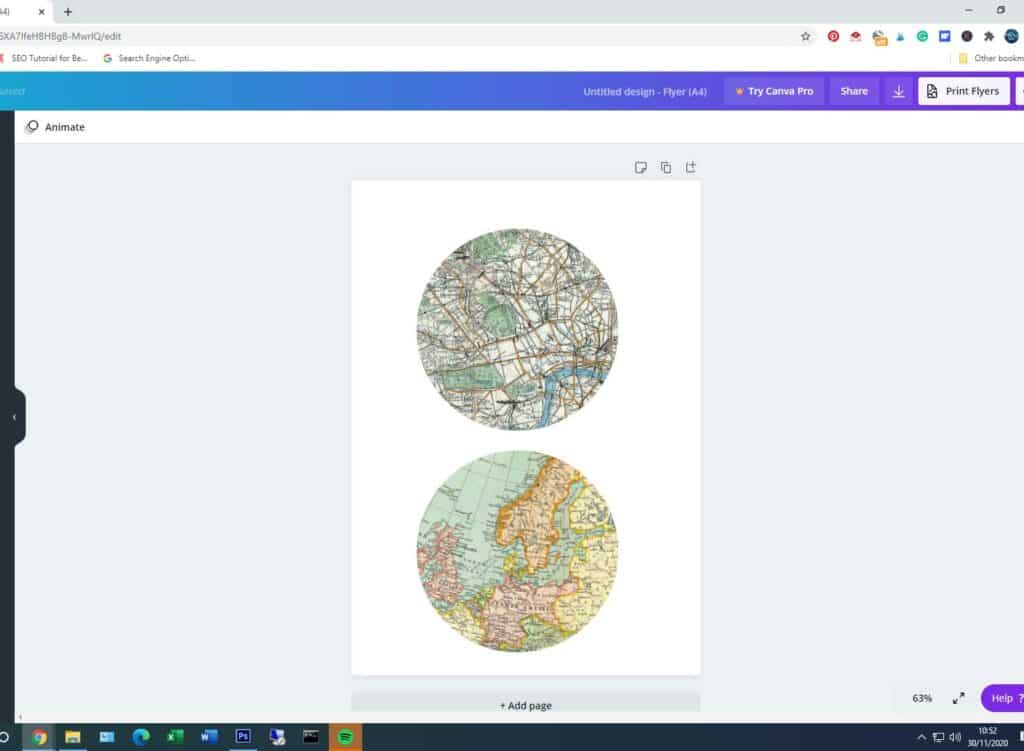Open Spotify from the taskbar
The height and width of the screenshot is (751, 1024).
coord(345,737)
